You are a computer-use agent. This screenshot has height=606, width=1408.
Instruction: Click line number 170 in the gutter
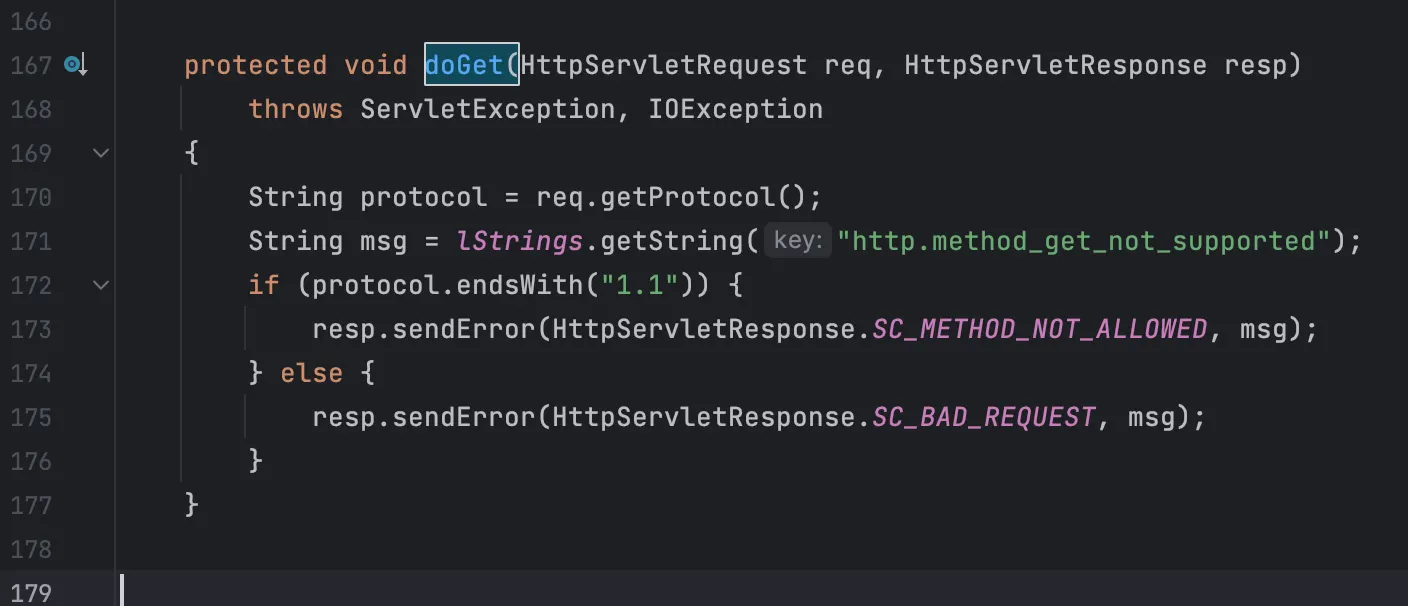[31, 197]
